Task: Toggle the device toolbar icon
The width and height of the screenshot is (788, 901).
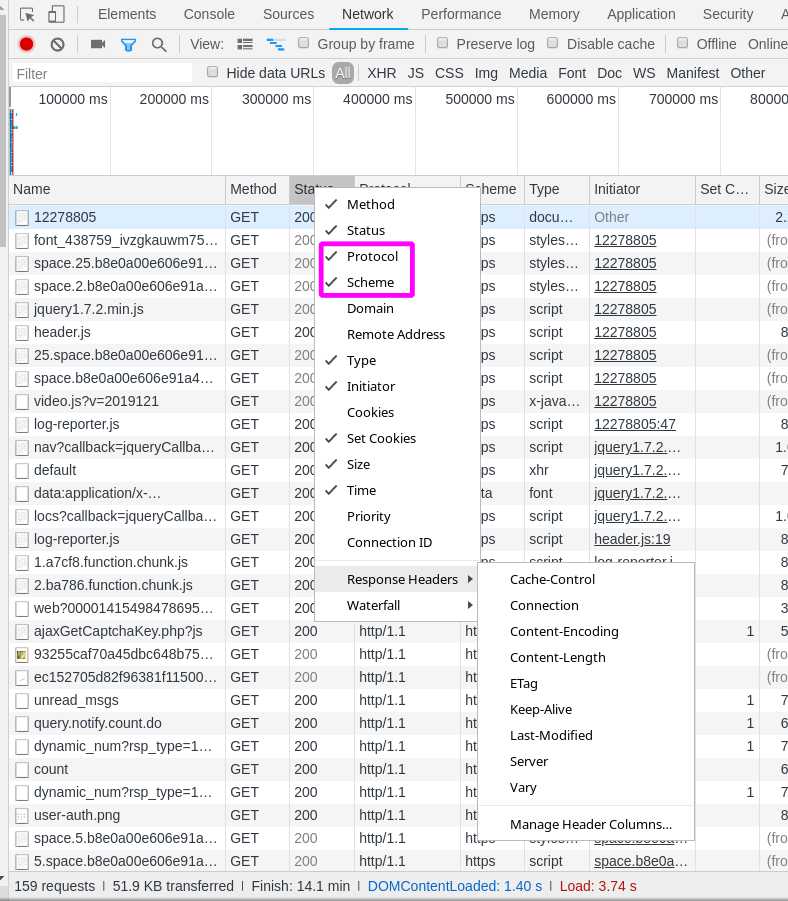Action: [x=56, y=14]
